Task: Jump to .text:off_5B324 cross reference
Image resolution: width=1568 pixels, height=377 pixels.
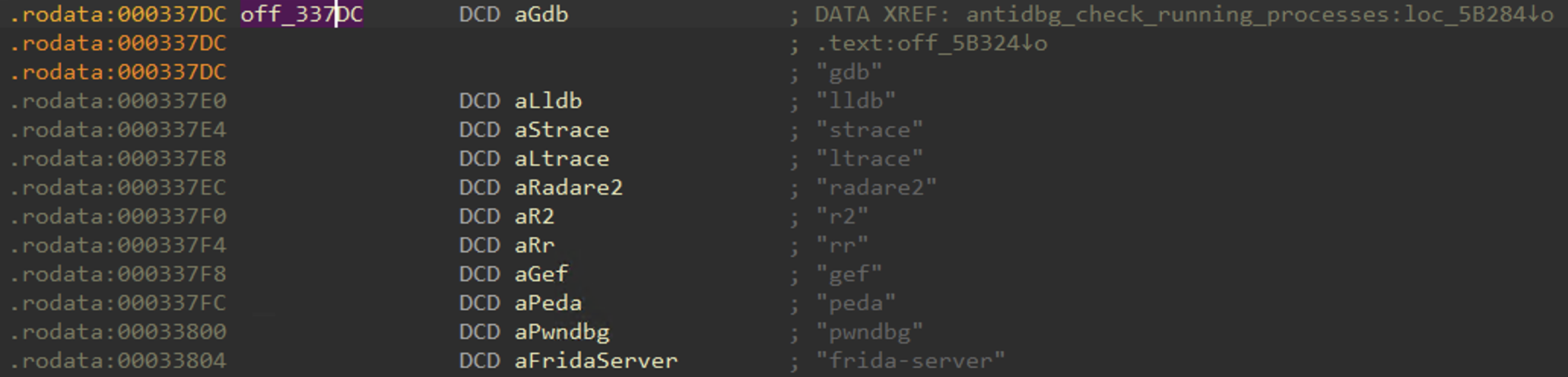Action: (932, 43)
